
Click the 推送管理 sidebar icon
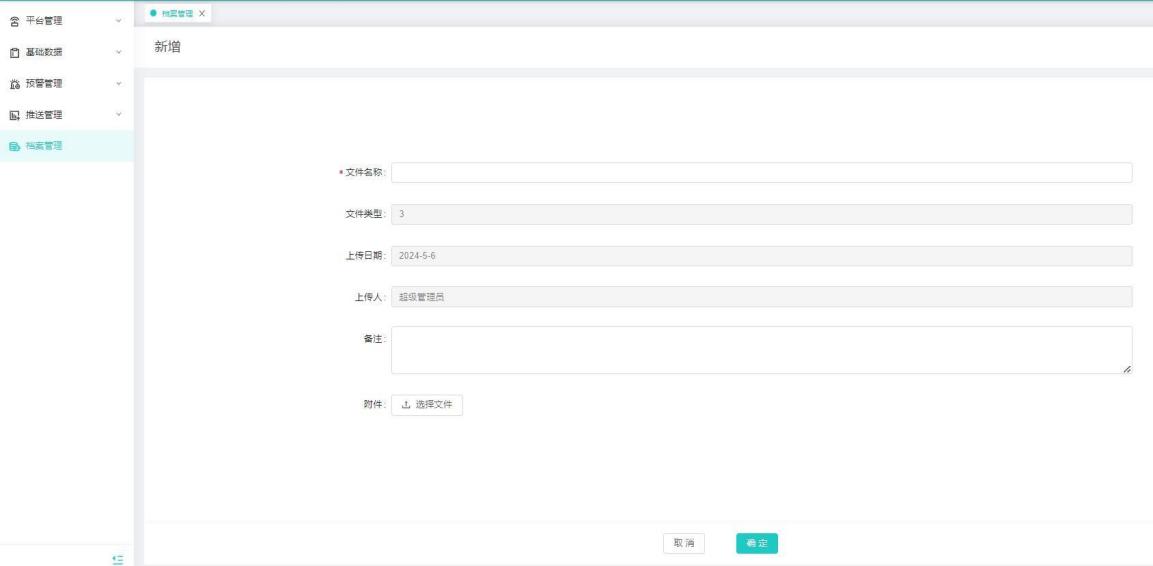(14, 114)
